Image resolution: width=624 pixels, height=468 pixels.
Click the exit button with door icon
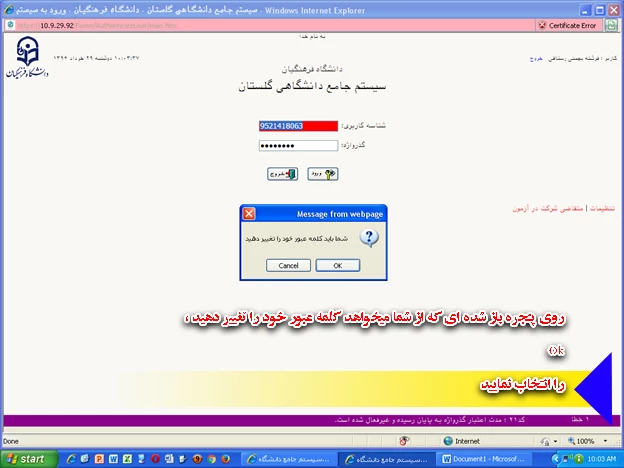point(283,174)
